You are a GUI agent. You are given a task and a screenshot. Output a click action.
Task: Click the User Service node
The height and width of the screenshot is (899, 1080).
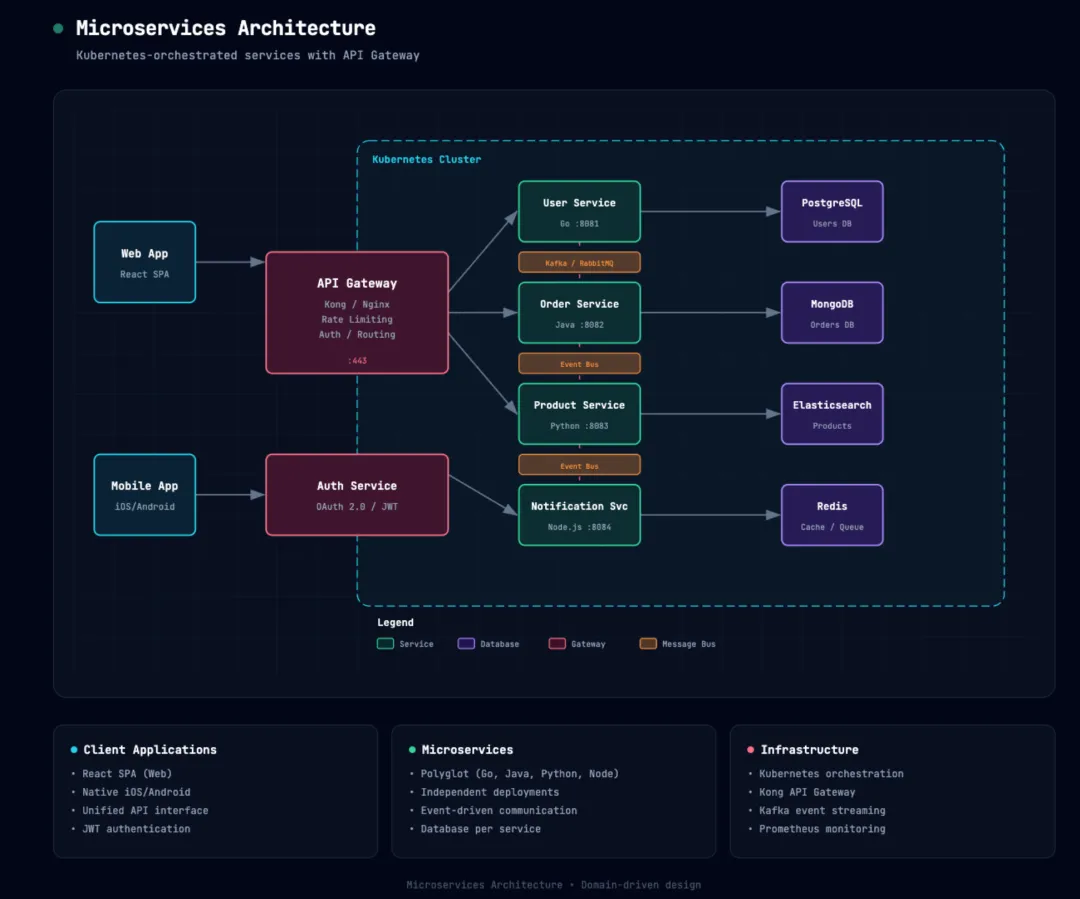[579, 211]
